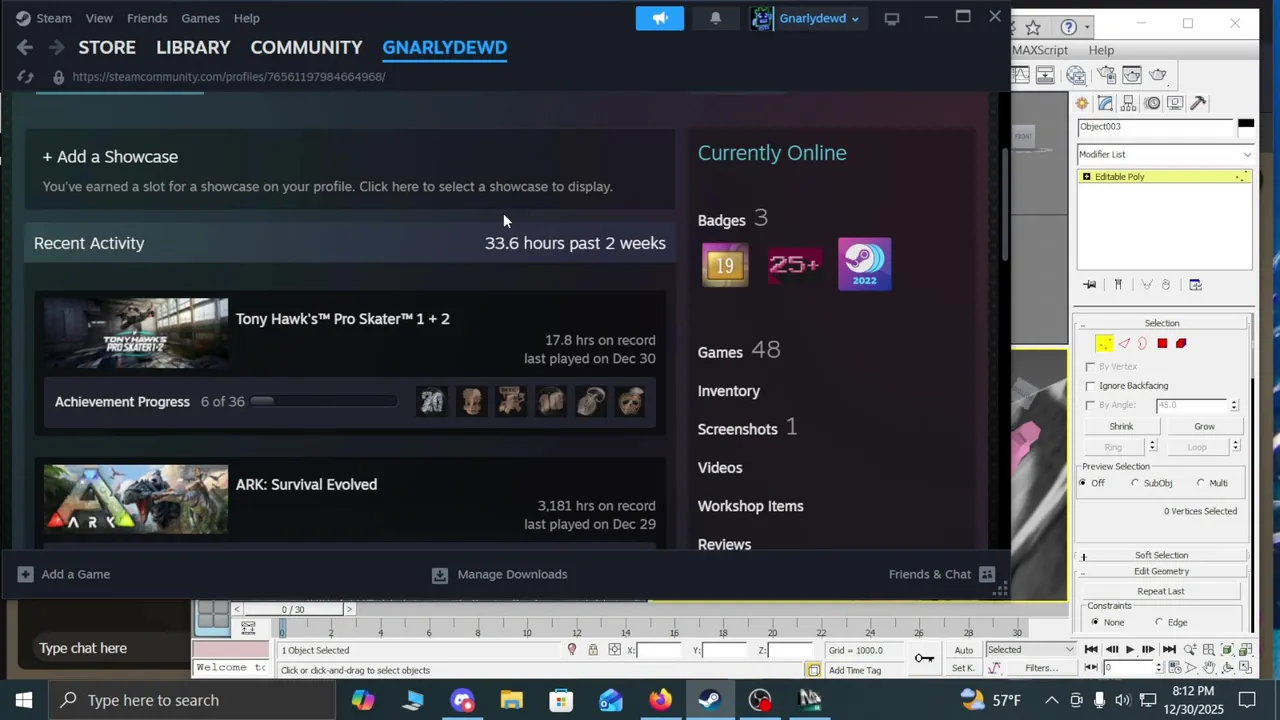Open Inventory link on profile
The height and width of the screenshot is (720, 1280).
pos(729,391)
